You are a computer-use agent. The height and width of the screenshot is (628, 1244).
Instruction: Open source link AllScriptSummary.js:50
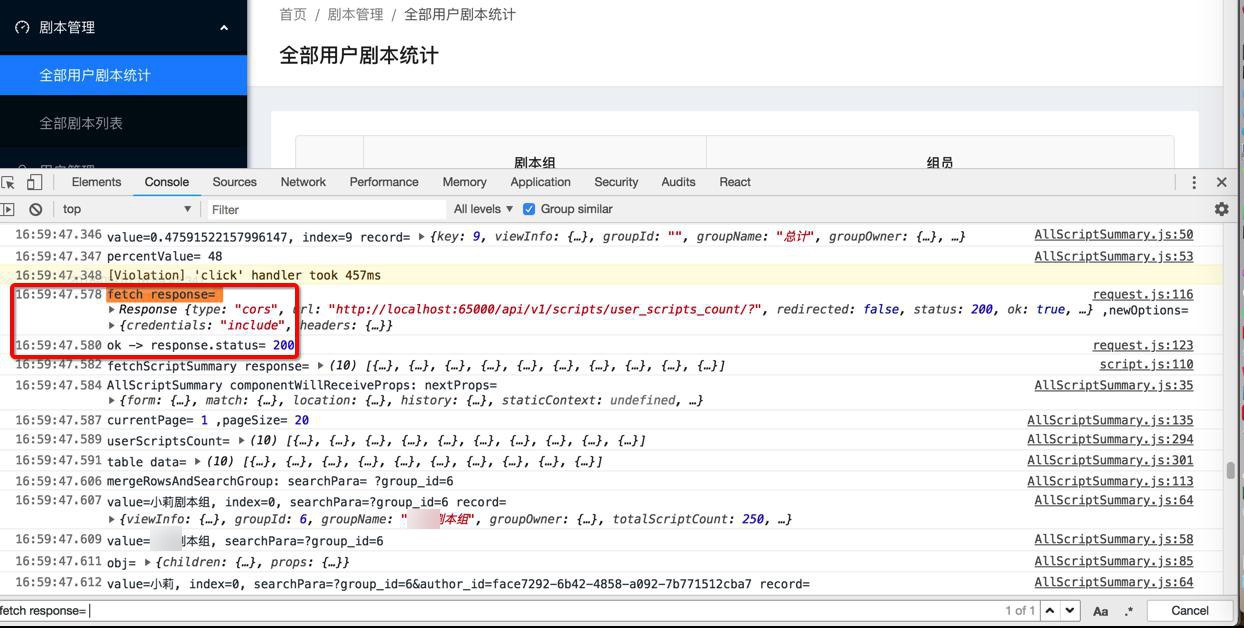[x=1114, y=235]
